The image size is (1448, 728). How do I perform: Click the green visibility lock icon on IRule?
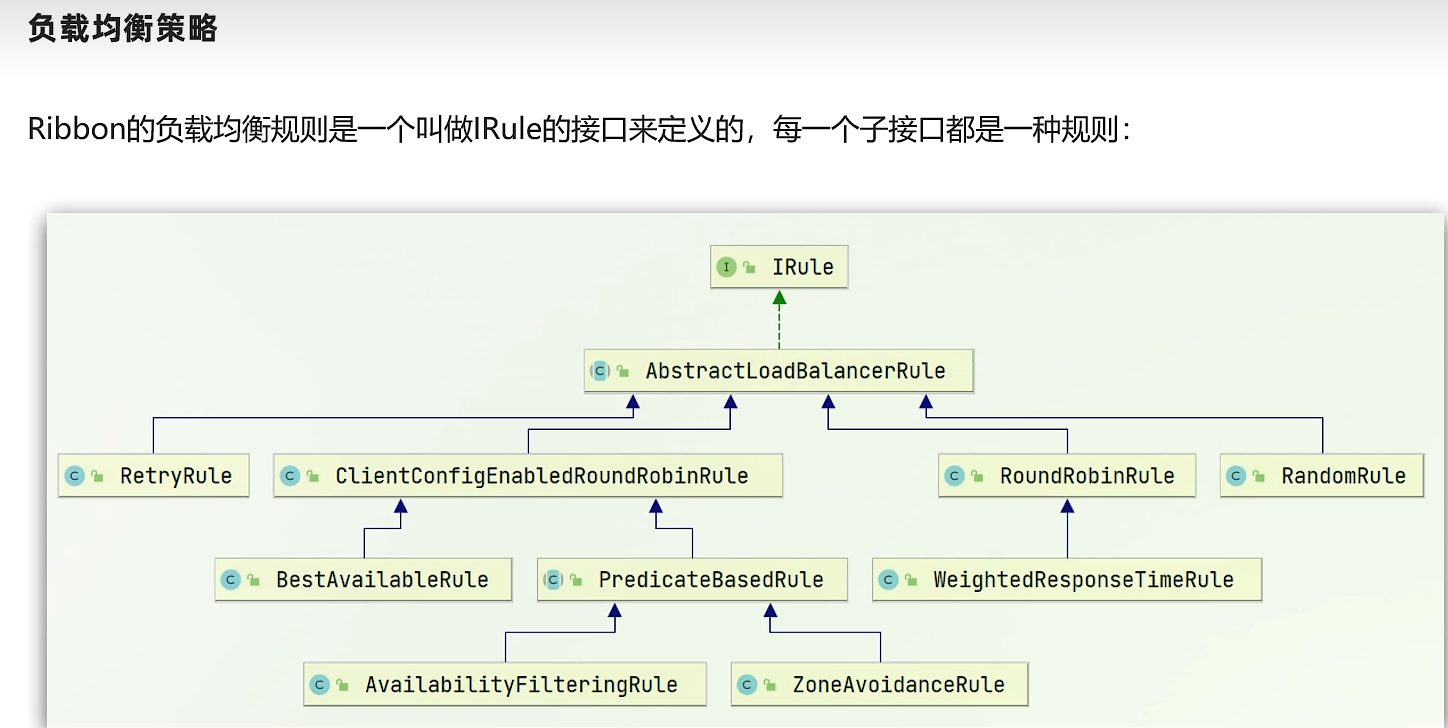750,268
